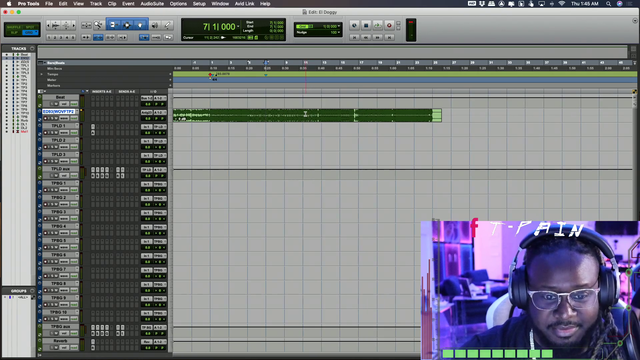640x360 pixels.
Task: Open TPLD 1 playlist selector arrow
Action: click(77, 126)
